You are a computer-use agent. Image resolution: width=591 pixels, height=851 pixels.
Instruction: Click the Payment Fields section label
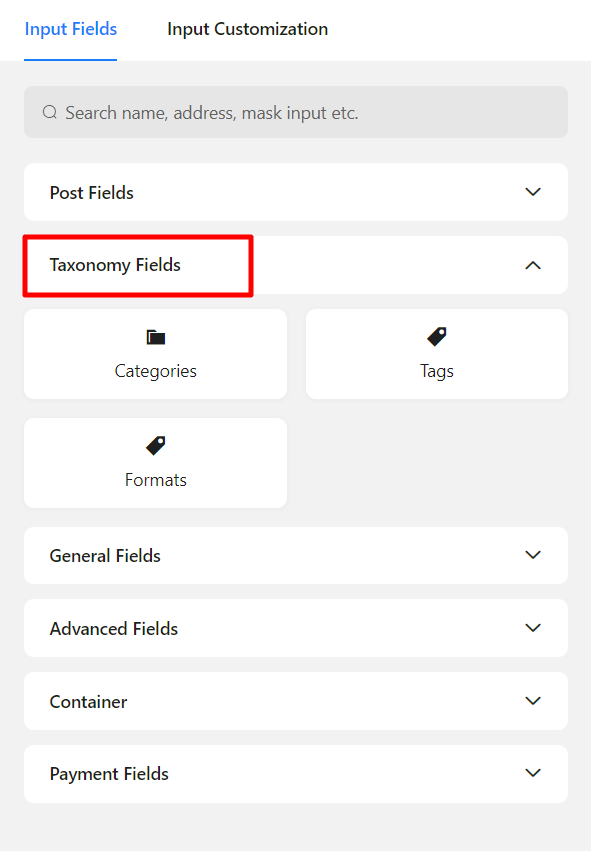click(x=109, y=774)
